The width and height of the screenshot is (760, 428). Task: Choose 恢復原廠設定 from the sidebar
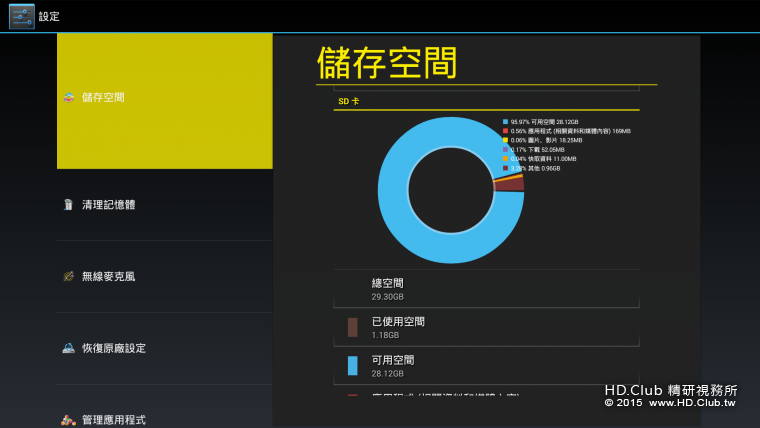click(x=165, y=349)
